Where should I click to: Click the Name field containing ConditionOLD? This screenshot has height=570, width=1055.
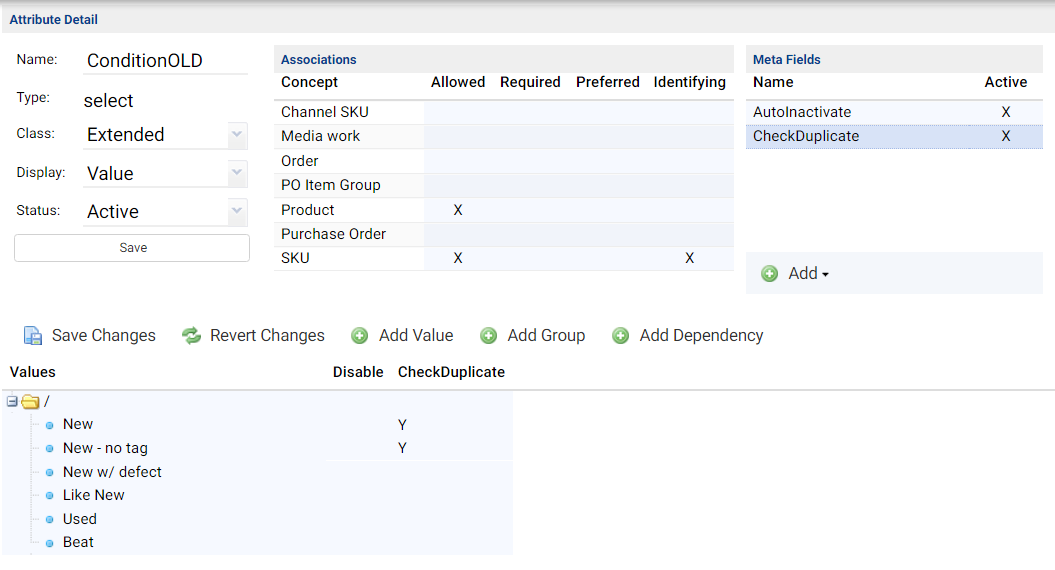coord(166,61)
